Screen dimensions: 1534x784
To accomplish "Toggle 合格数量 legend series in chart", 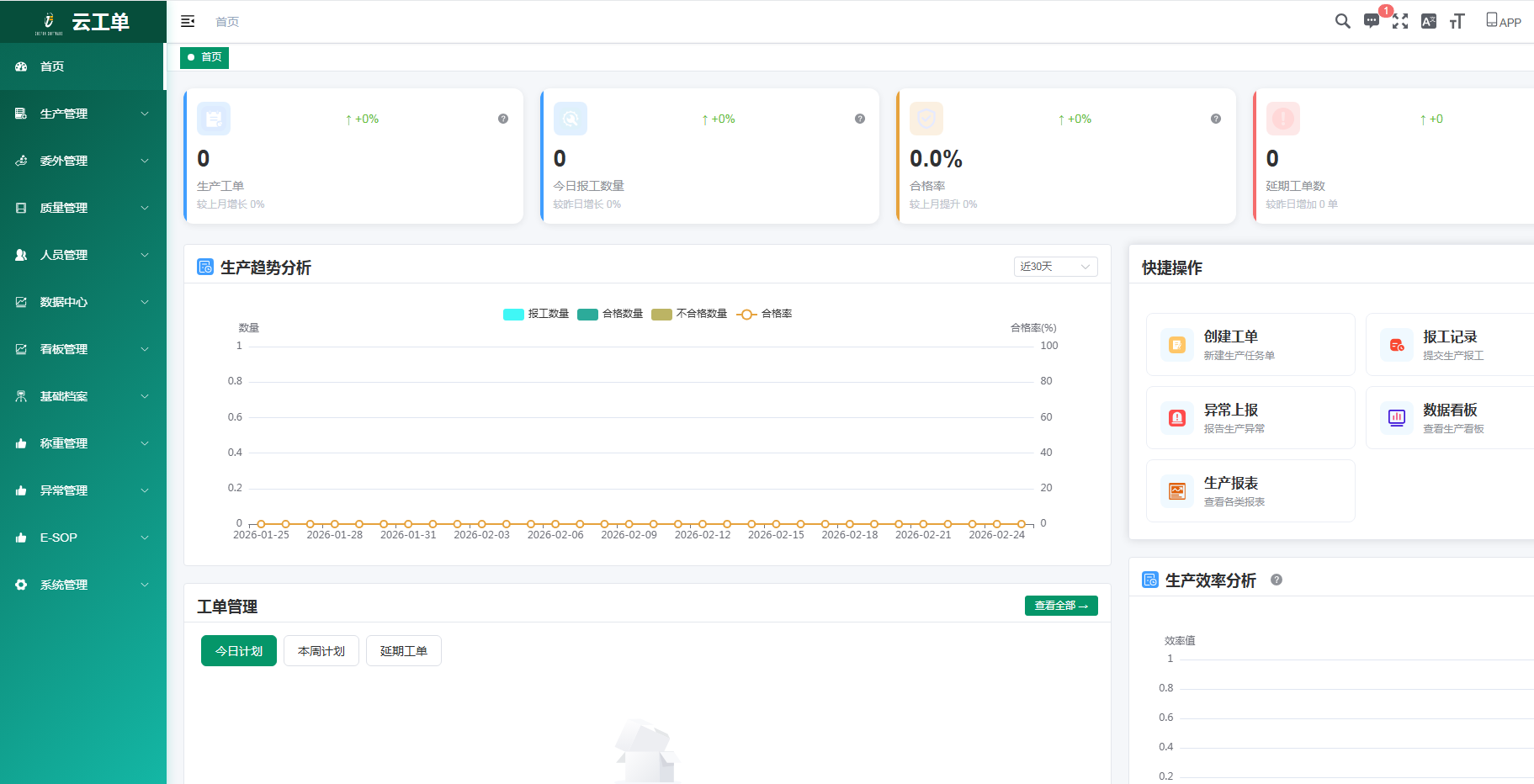I will pos(610,314).
